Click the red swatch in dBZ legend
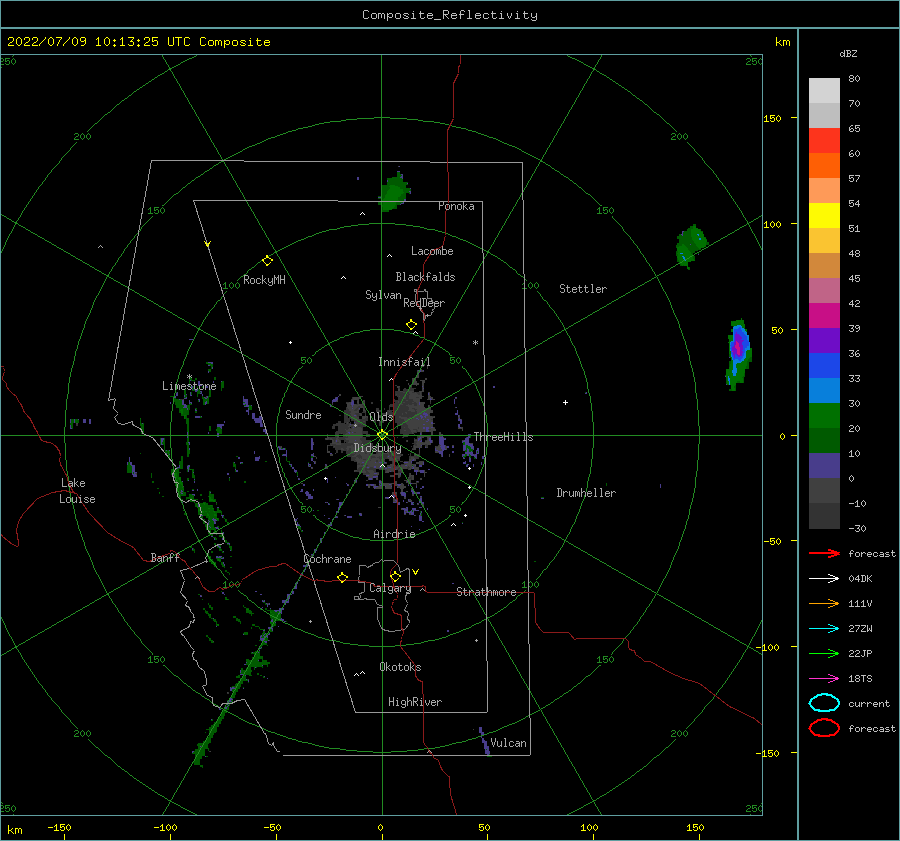The height and width of the screenshot is (841, 900). (824, 141)
